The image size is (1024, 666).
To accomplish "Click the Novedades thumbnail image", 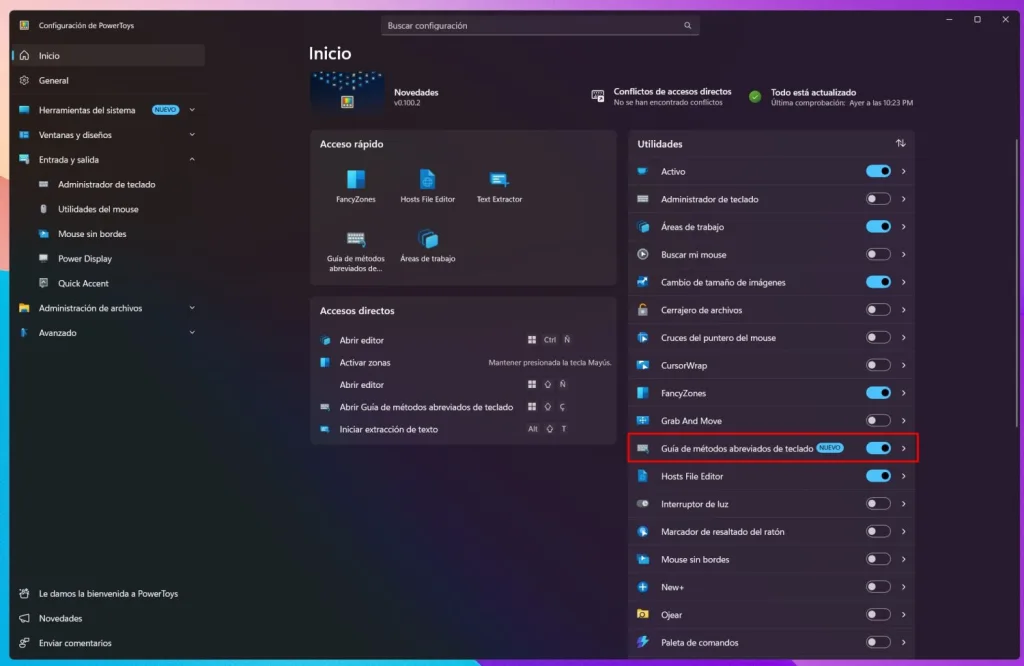I will click(347, 91).
